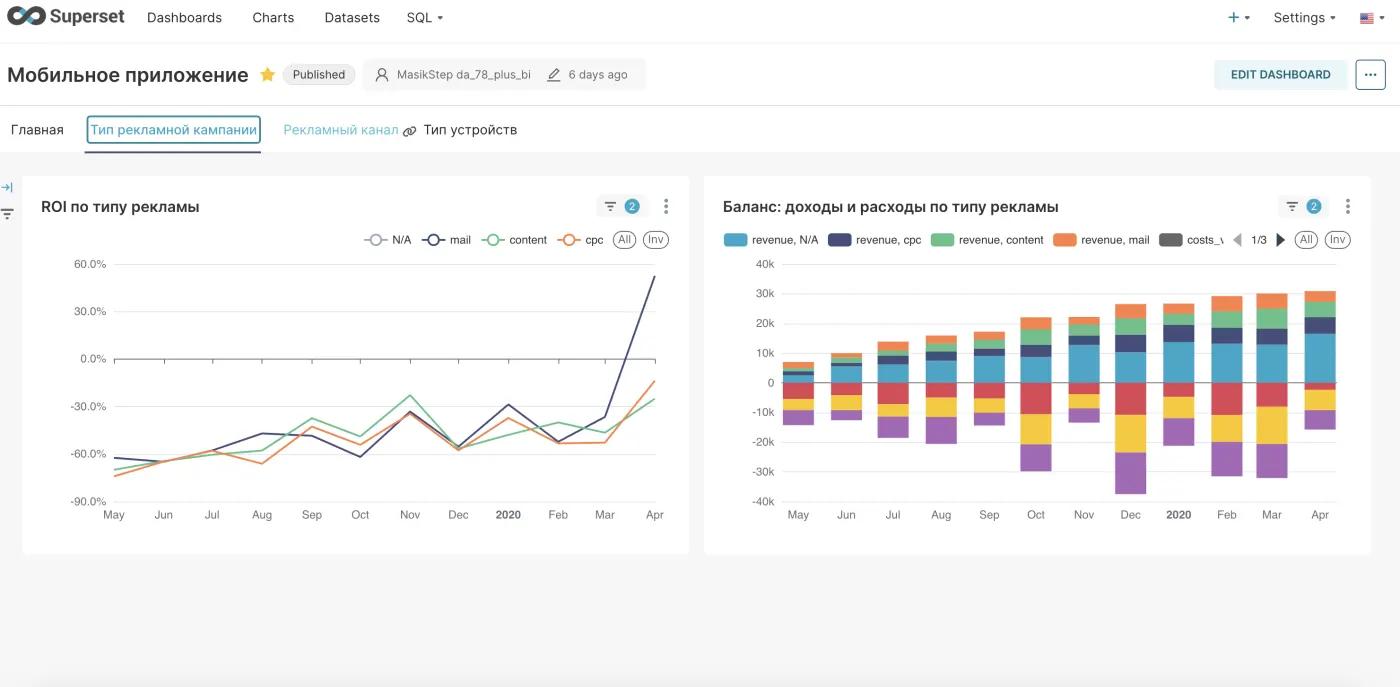Click All button in Баланс chart legend
The image size is (1400, 687).
pyautogui.click(x=1306, y=240)
